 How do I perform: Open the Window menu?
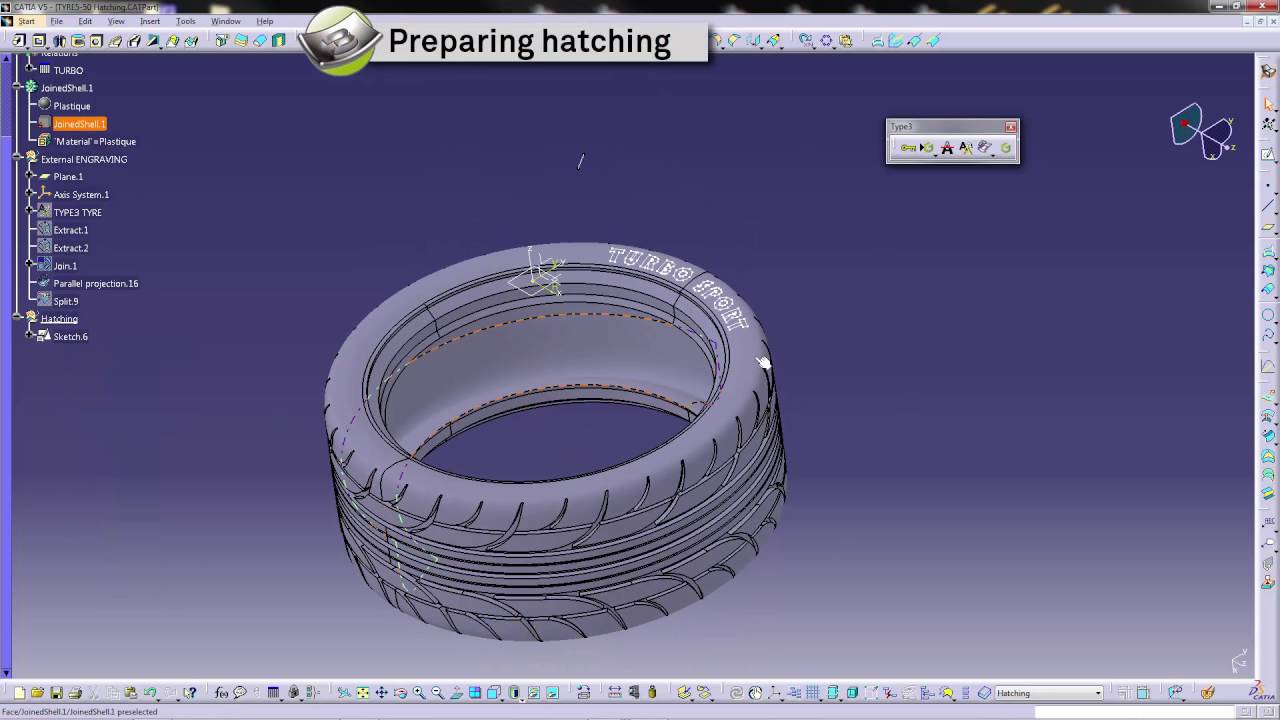coord(226,21)
